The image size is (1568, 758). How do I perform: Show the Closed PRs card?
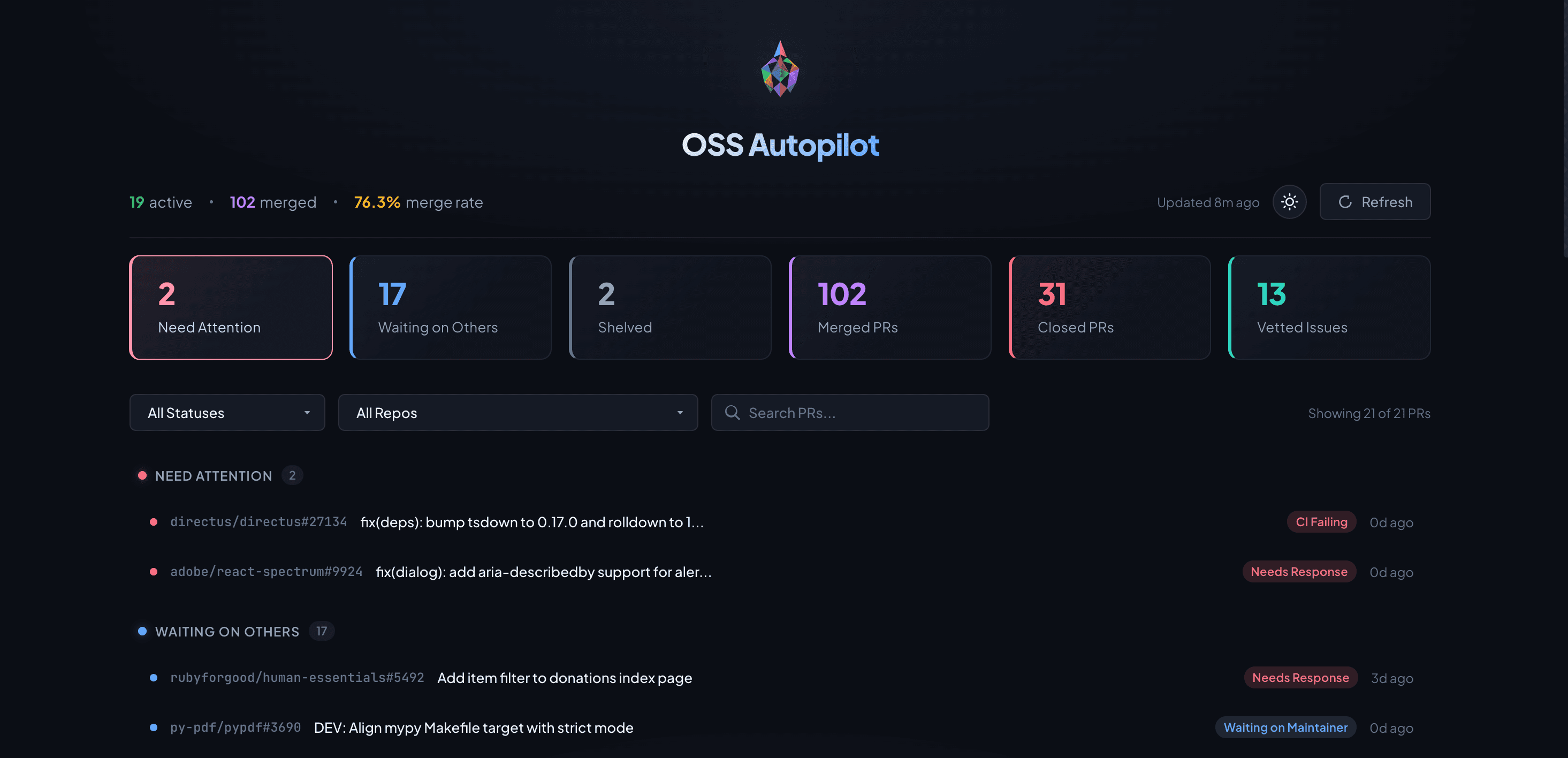1110,307
